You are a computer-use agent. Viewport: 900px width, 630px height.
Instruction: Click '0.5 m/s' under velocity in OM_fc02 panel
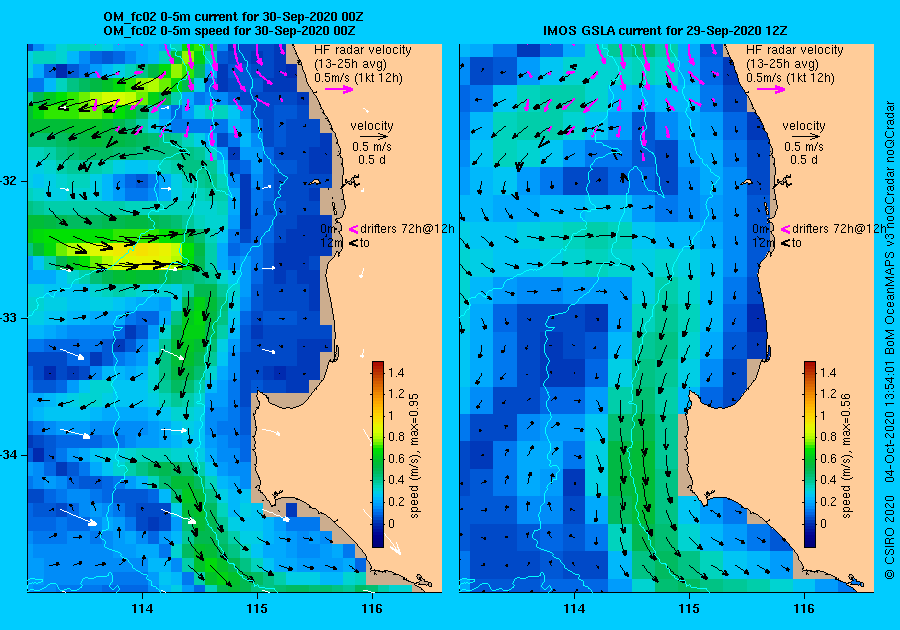372,147
